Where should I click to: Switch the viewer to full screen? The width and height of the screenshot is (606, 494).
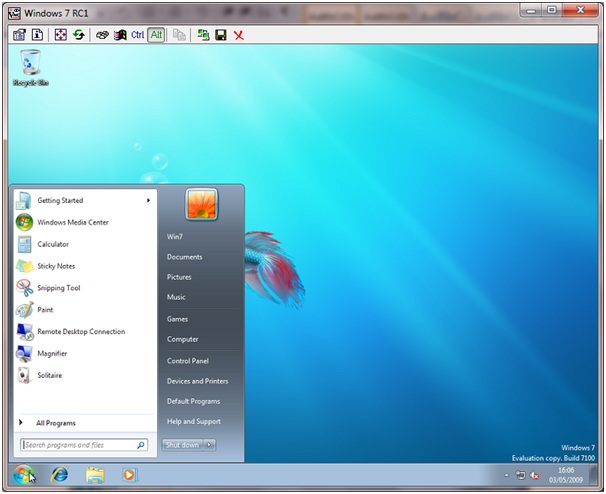coord(61,35)
